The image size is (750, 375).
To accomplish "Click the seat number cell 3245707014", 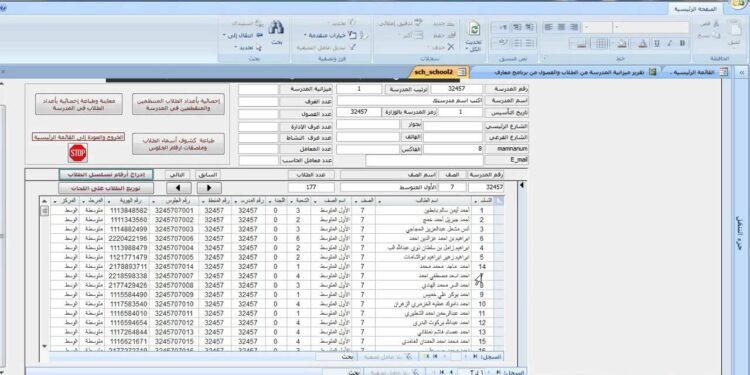I will [x=174, y=266].
